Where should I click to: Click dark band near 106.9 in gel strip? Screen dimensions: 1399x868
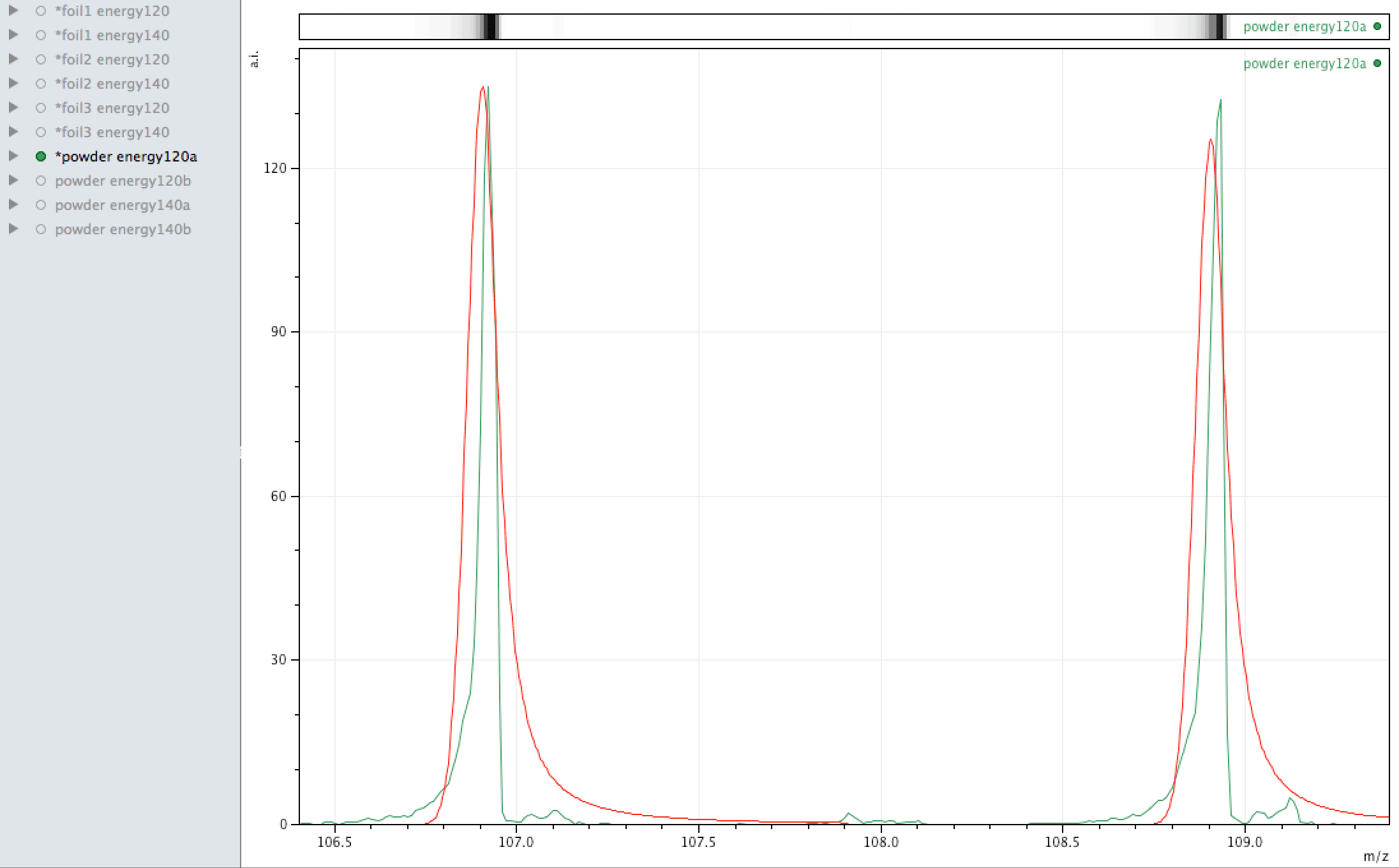pyautogui.click(x=490, y=27)
